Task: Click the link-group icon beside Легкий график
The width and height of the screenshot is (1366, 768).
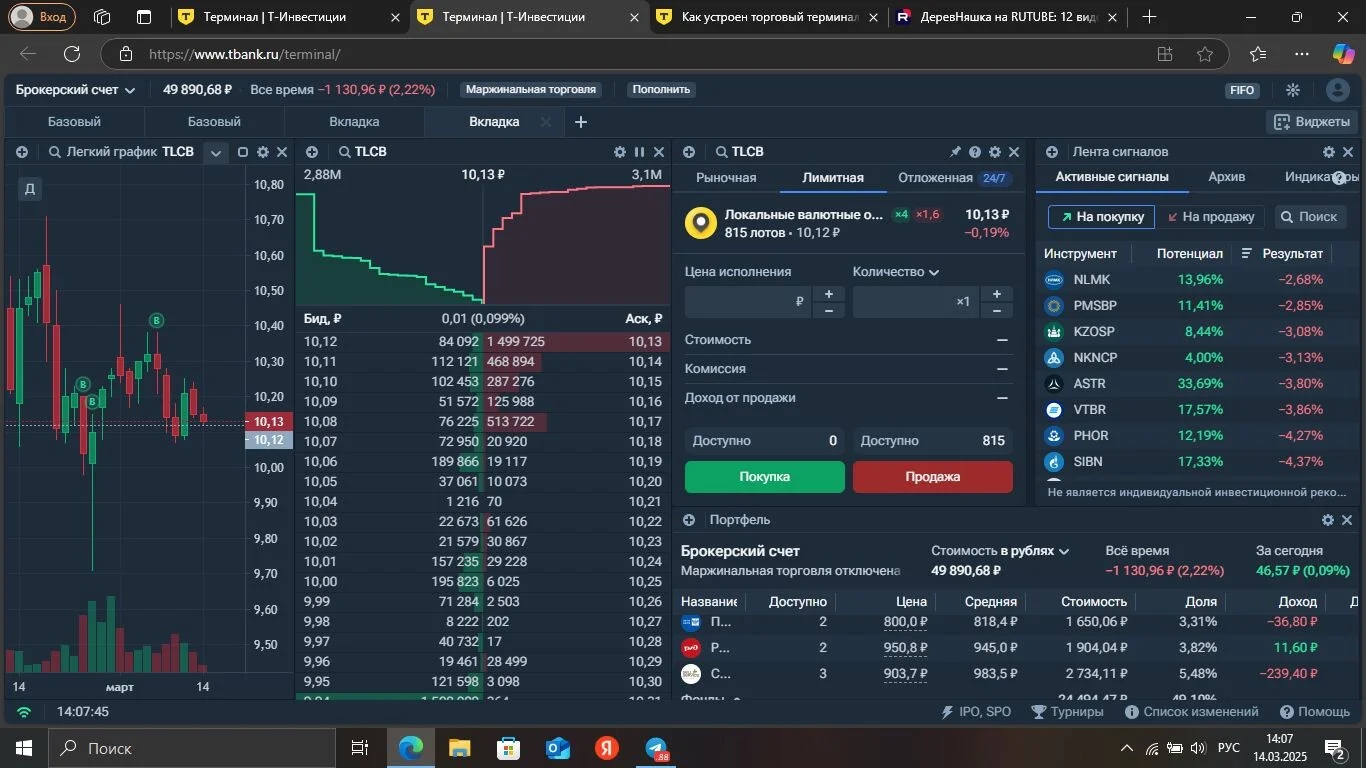Action: coord(21,152)
